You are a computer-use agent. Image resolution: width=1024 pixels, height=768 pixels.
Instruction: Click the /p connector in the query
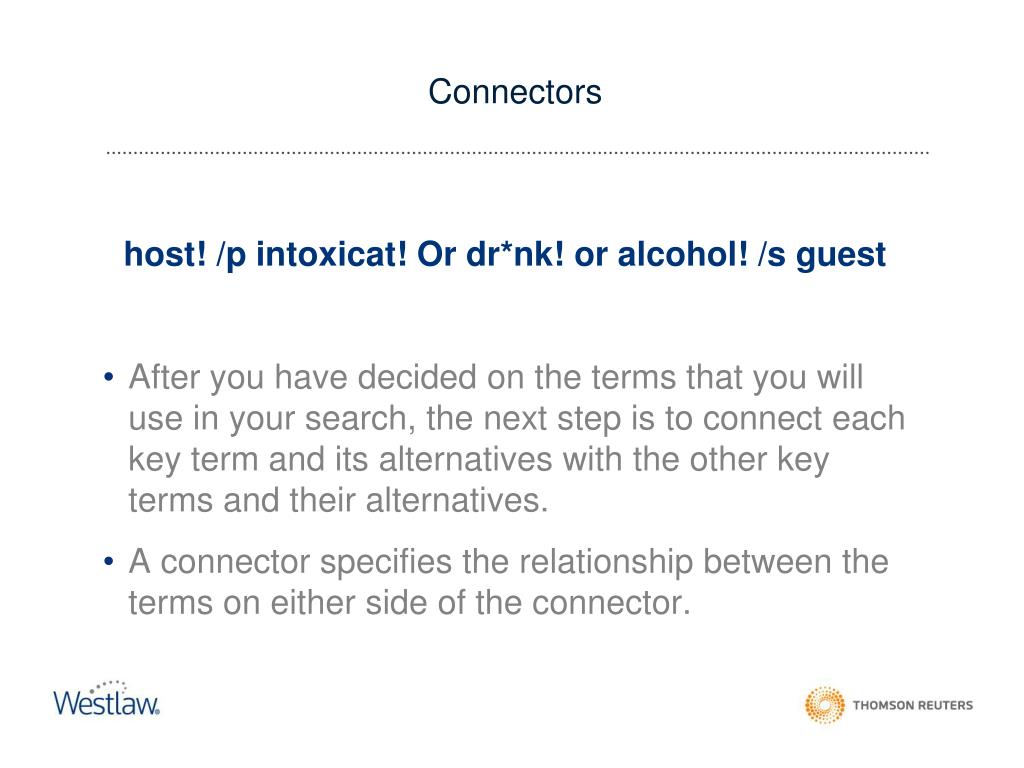coord(231,255)
